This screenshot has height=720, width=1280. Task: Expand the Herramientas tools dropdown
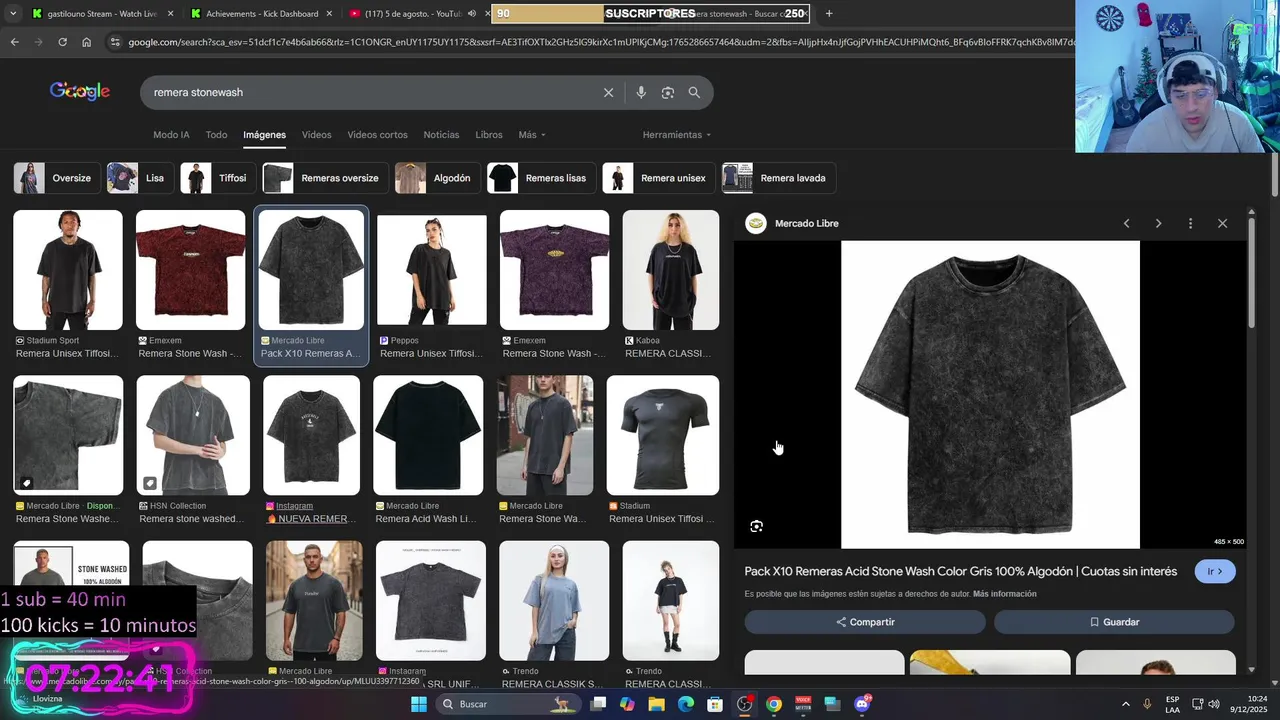[677, 135]
